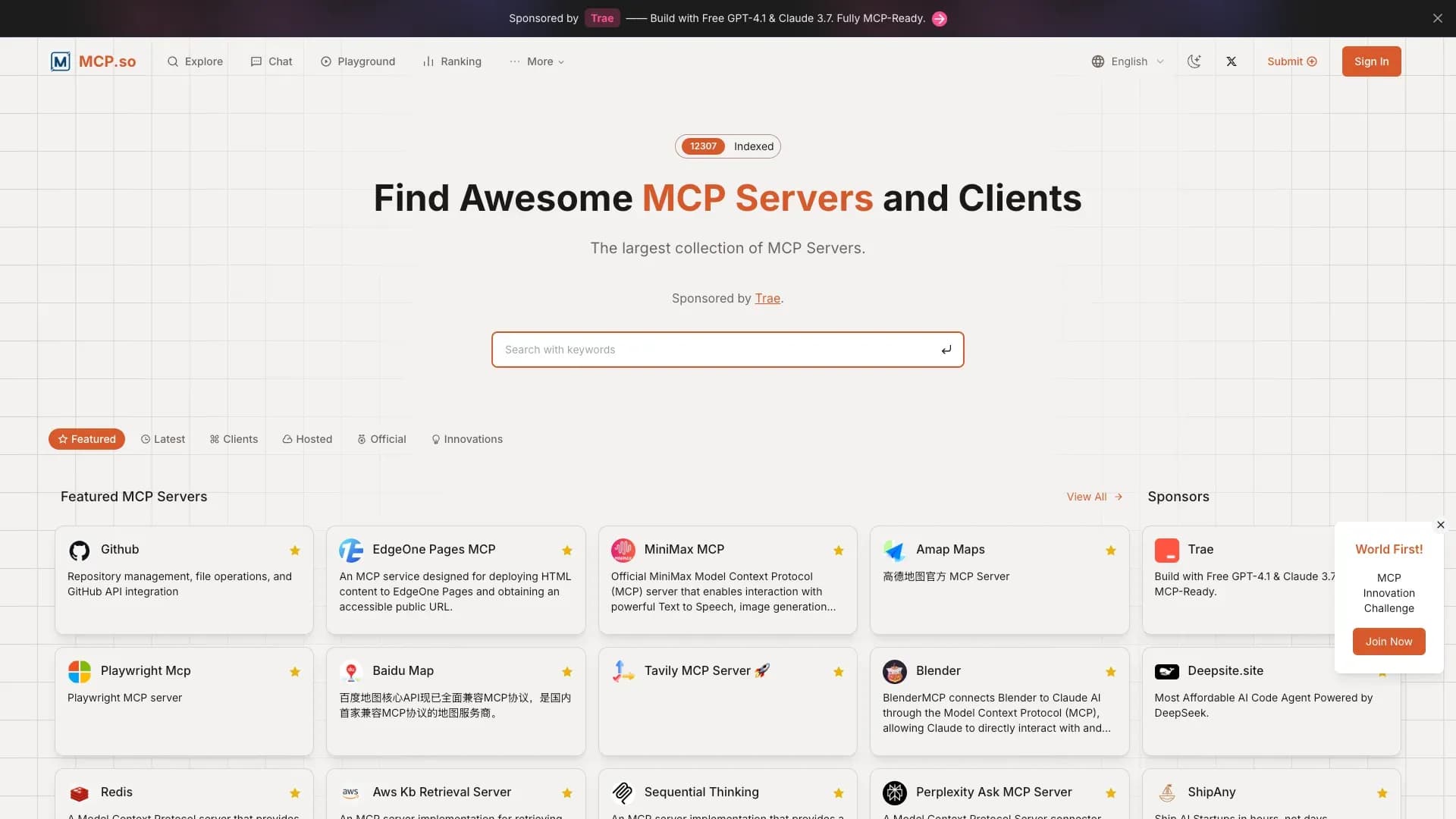Click the star on MiniMax MCP card
The image size is (1456, 819).
839,551
